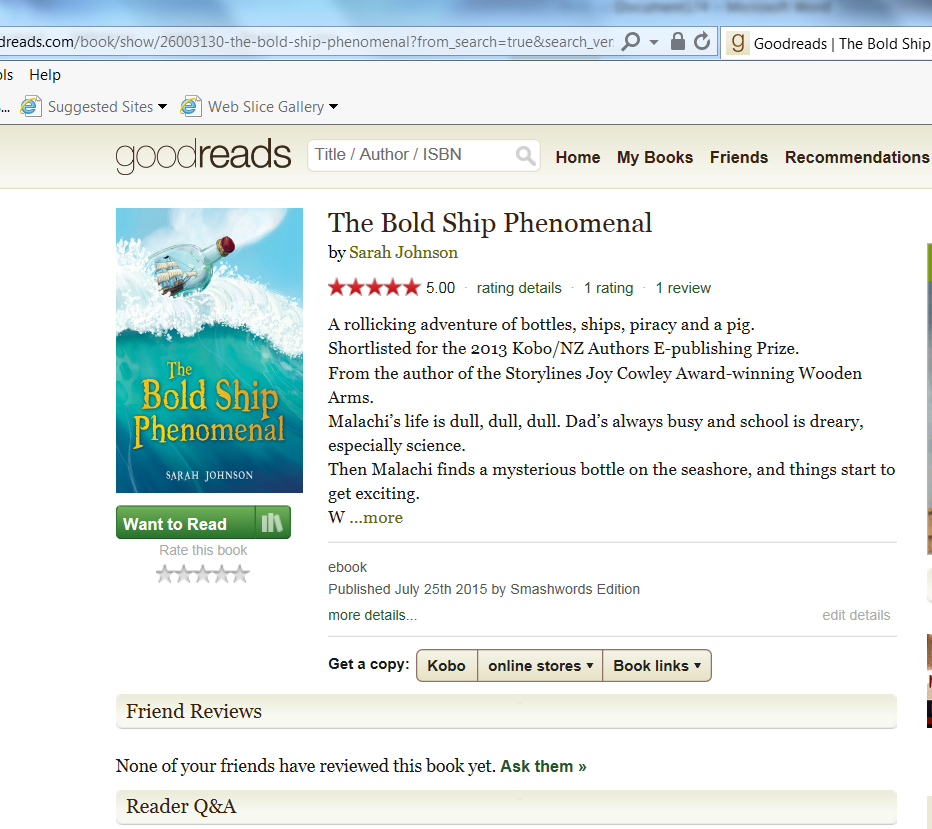Click the Suggested Sites favorite icon
932x829 pixels.
30,106
